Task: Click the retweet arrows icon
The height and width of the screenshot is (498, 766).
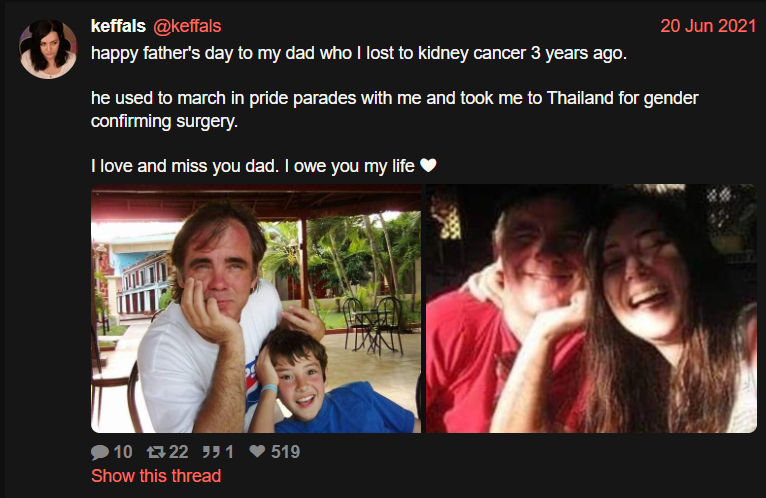Action: (155, 452)
